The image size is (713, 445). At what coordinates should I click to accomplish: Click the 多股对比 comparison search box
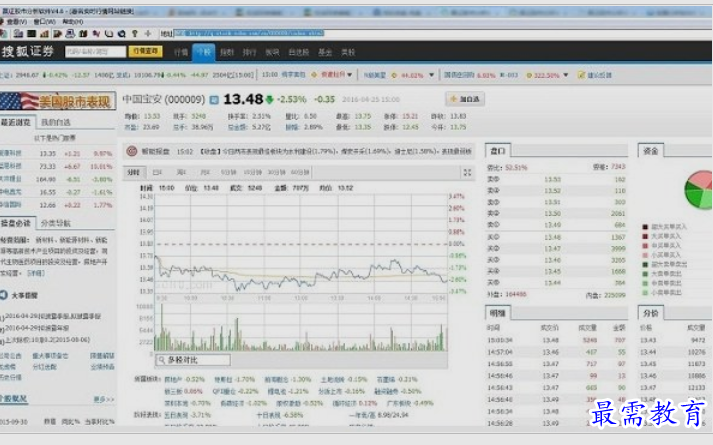(193, 360)
